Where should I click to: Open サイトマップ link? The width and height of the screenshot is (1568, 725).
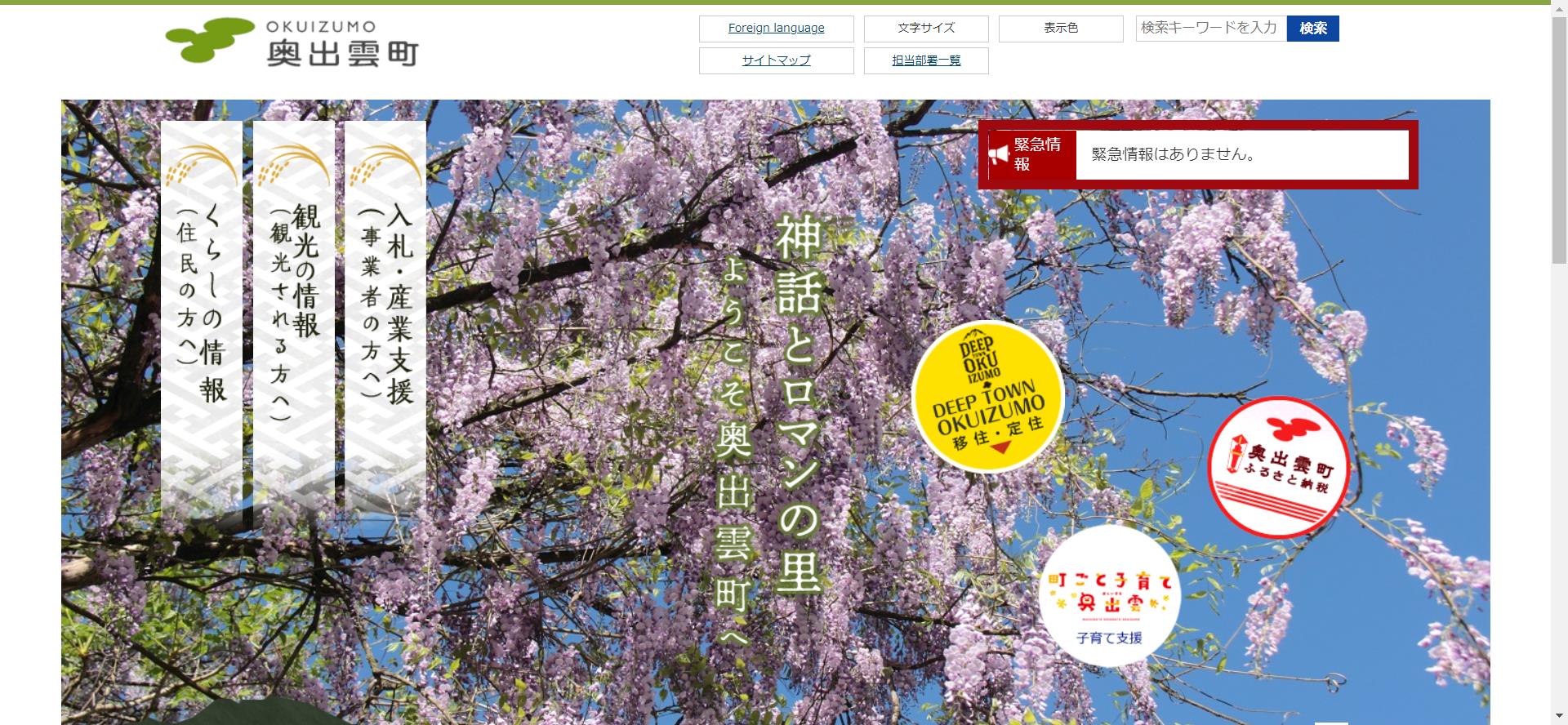click(x=776, y=60)
